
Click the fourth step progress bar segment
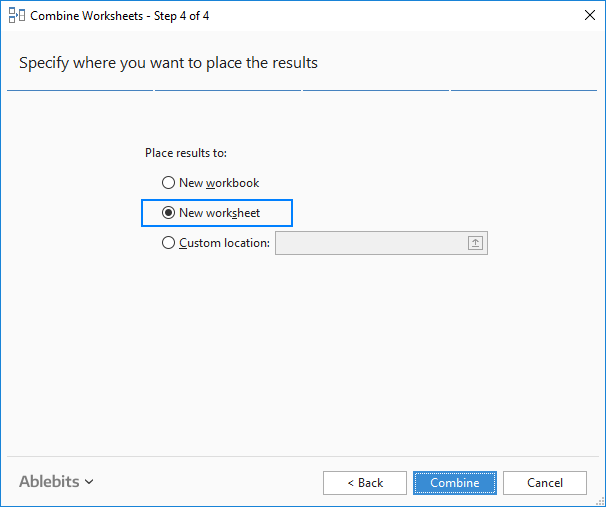(x=524, y=90)
